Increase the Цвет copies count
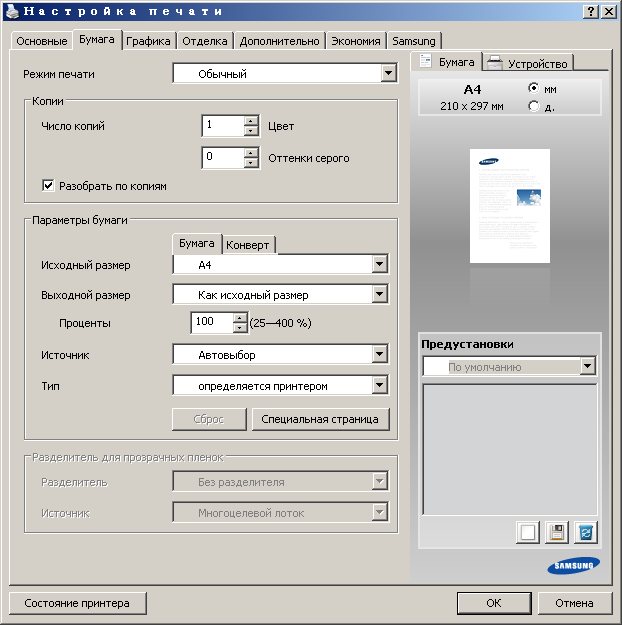The width and height of the screenshot is (622, 625). tap(251, 121)
